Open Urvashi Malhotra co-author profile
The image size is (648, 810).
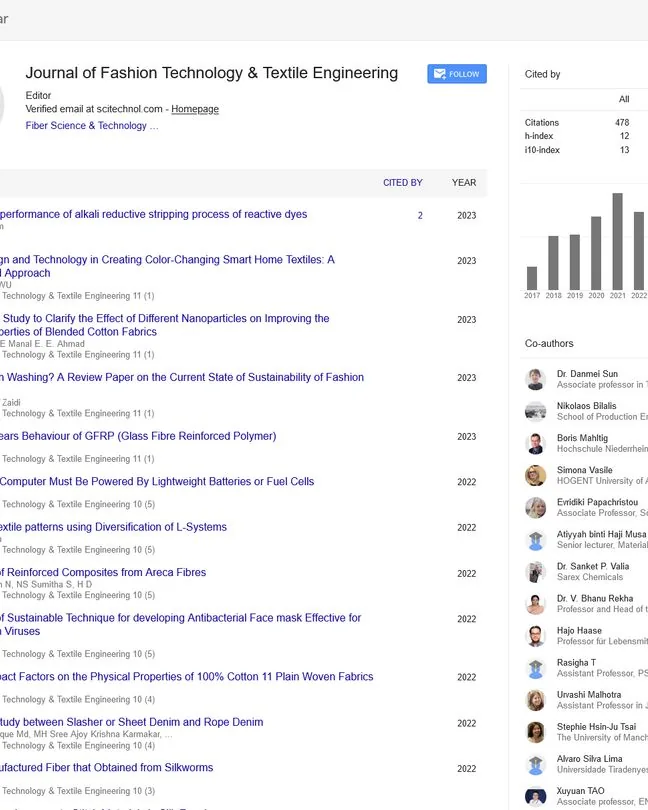pyautogui.click(x=589, y=695)
